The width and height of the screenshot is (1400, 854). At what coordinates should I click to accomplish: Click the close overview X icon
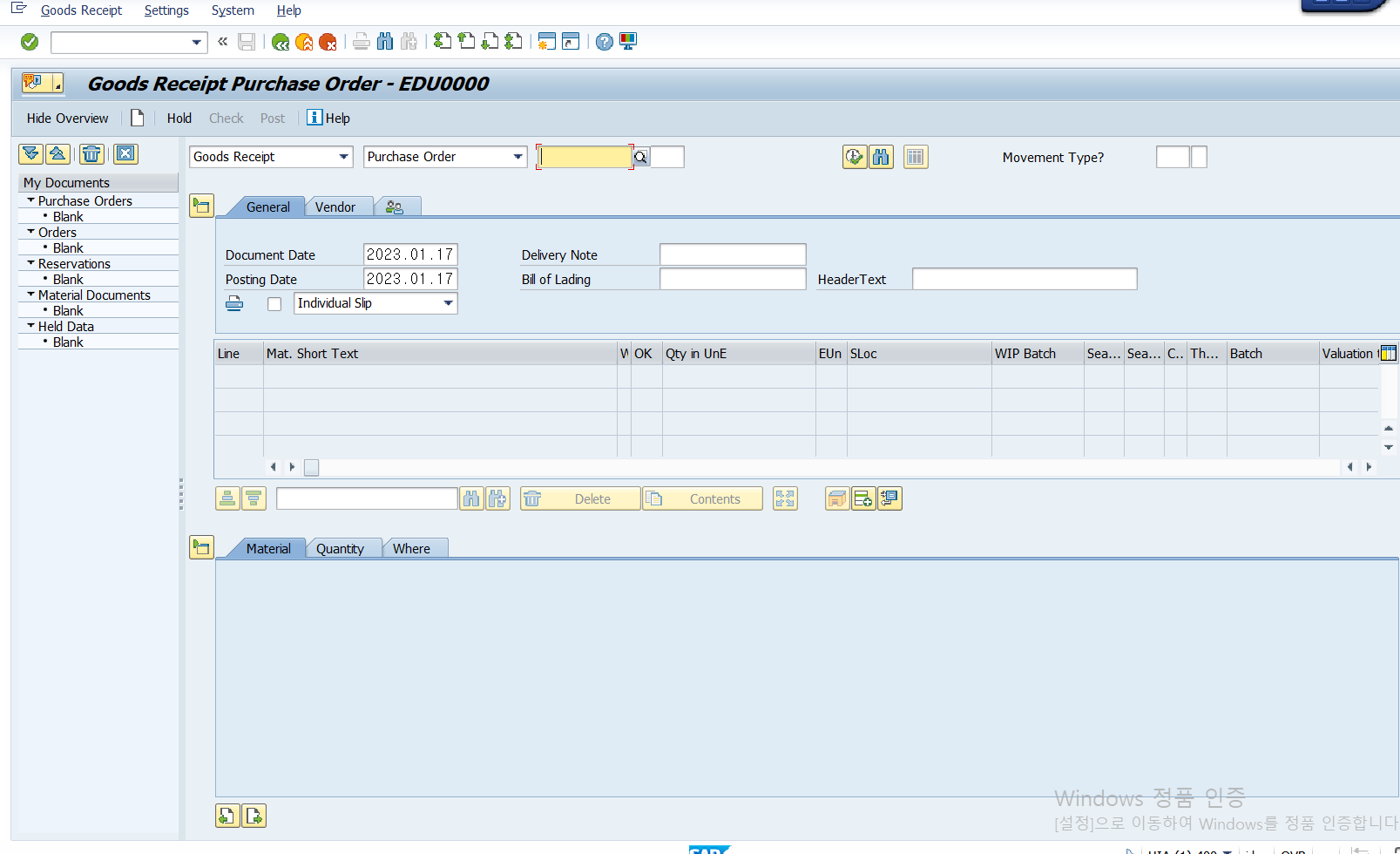(x=125, y=154)
